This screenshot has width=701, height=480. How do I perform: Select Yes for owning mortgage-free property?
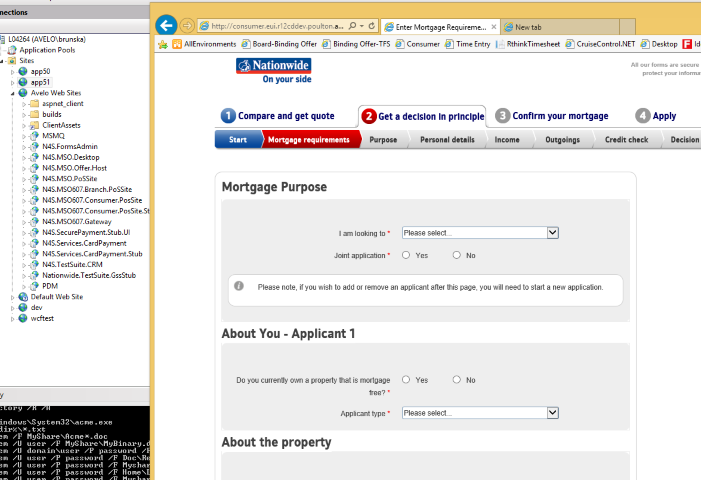point(406,380)
